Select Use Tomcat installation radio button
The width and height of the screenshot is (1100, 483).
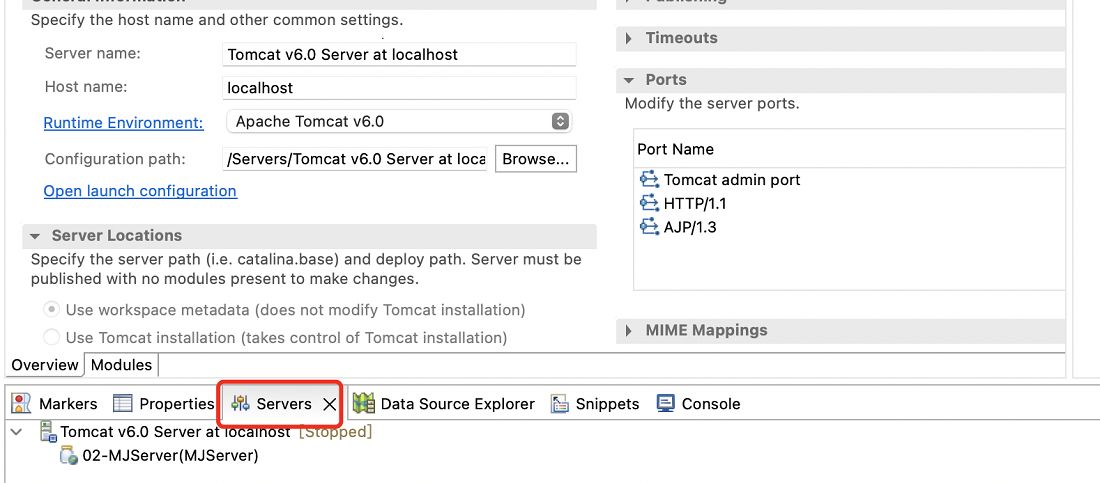[51, 338]
